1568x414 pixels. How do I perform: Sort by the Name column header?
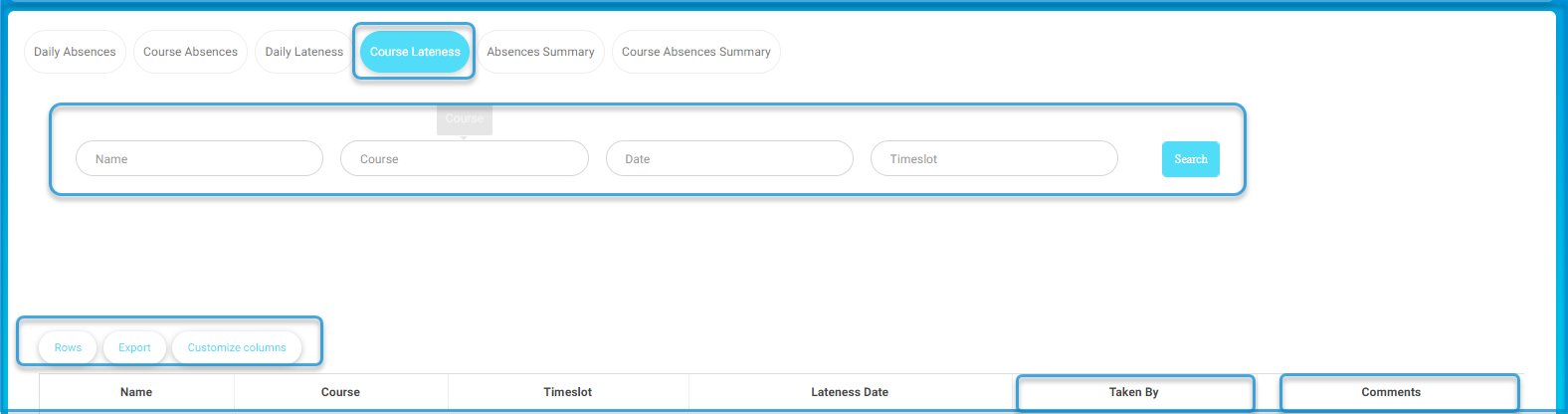136,392
